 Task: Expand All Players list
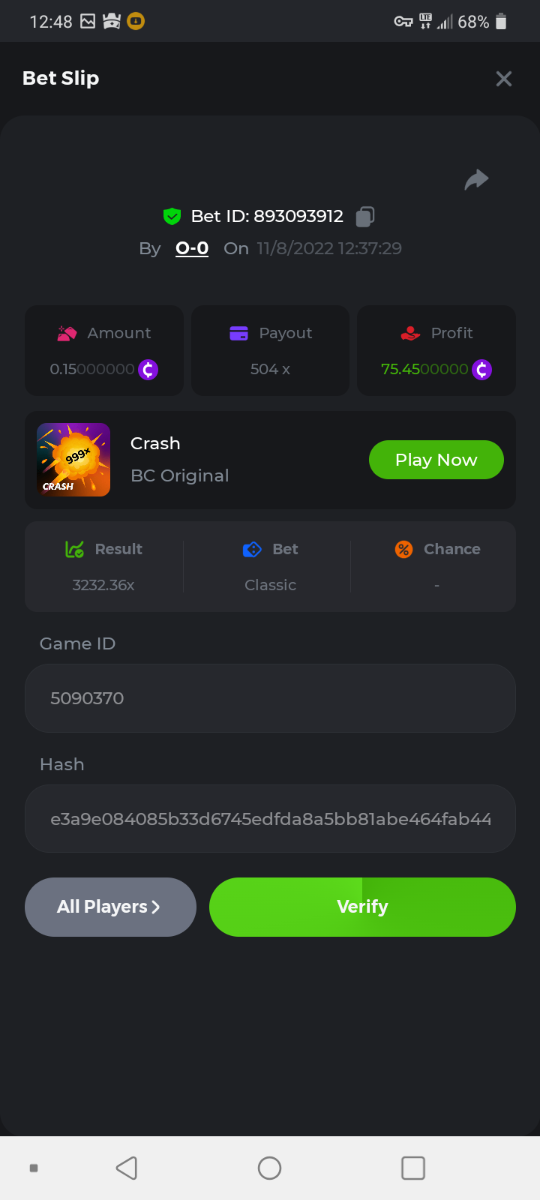[110, 907]
